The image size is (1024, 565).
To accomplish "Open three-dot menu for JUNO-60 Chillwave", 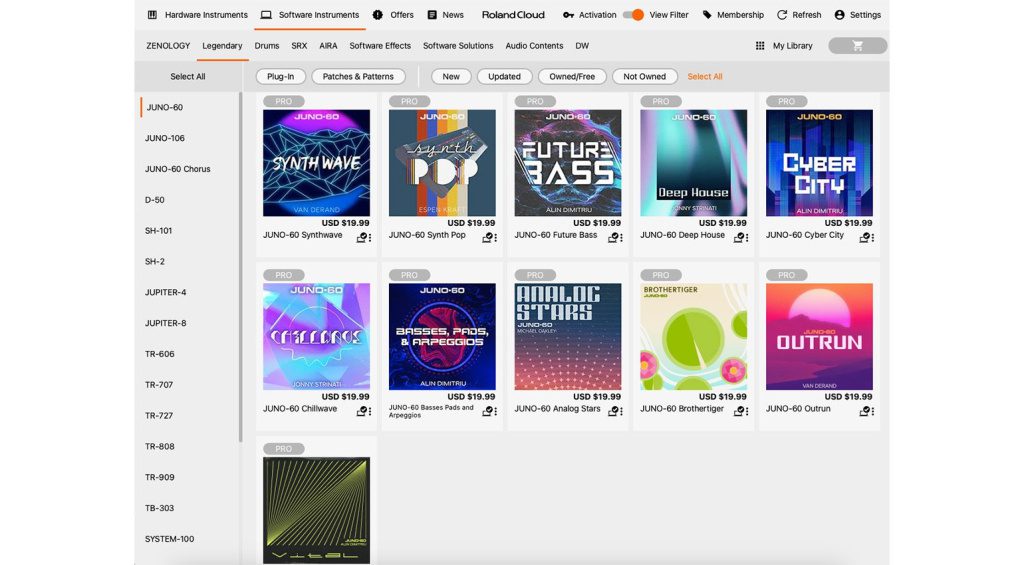I will tap(370, 410).
